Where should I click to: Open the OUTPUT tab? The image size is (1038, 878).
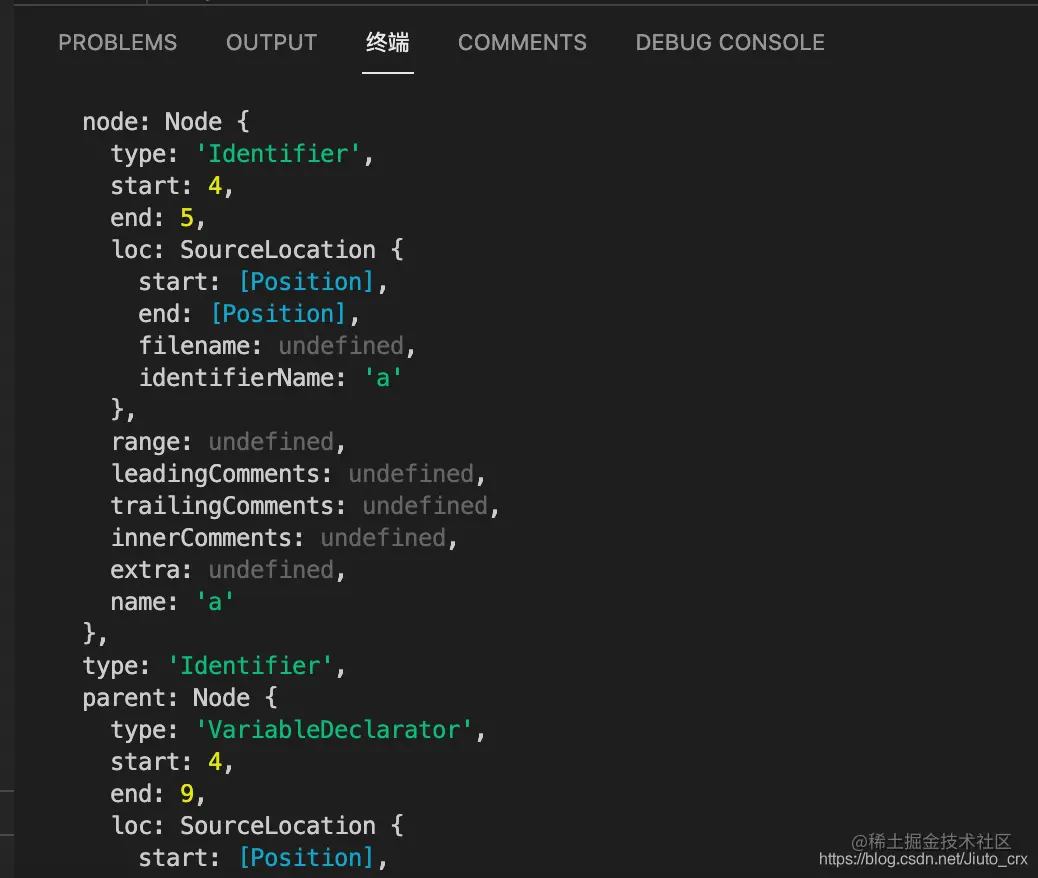tap(271, 42)
